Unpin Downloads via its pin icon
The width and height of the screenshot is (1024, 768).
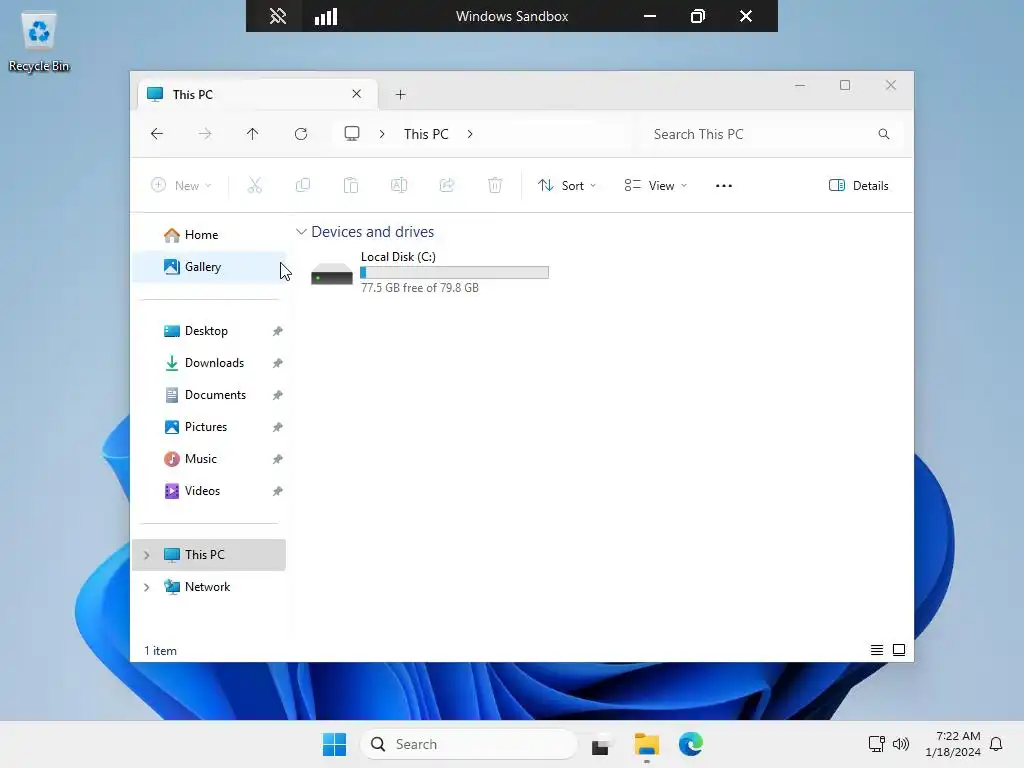pyautogui.click(x=278, y=363)
